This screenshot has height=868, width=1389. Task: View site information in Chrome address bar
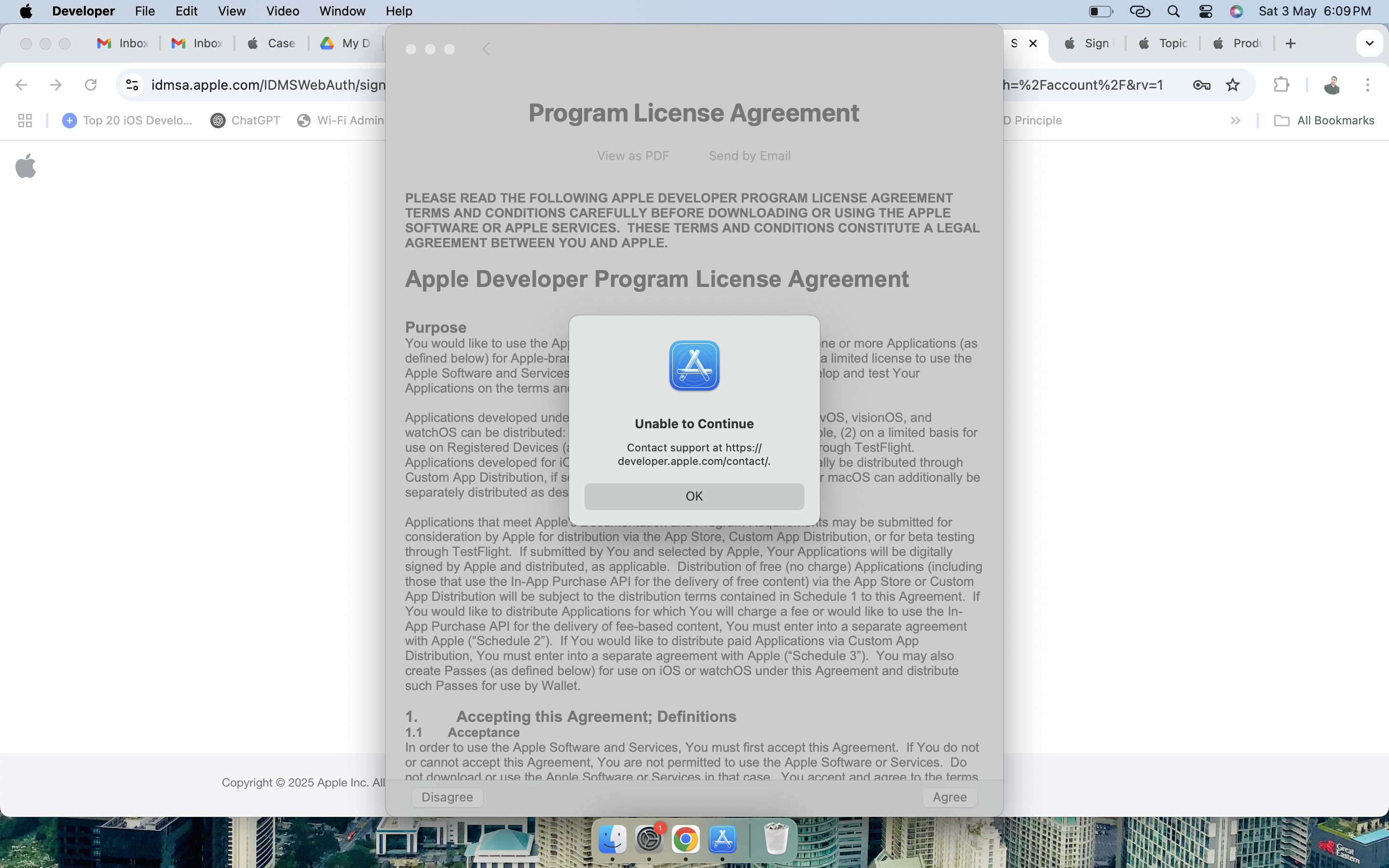pos(132,85)
